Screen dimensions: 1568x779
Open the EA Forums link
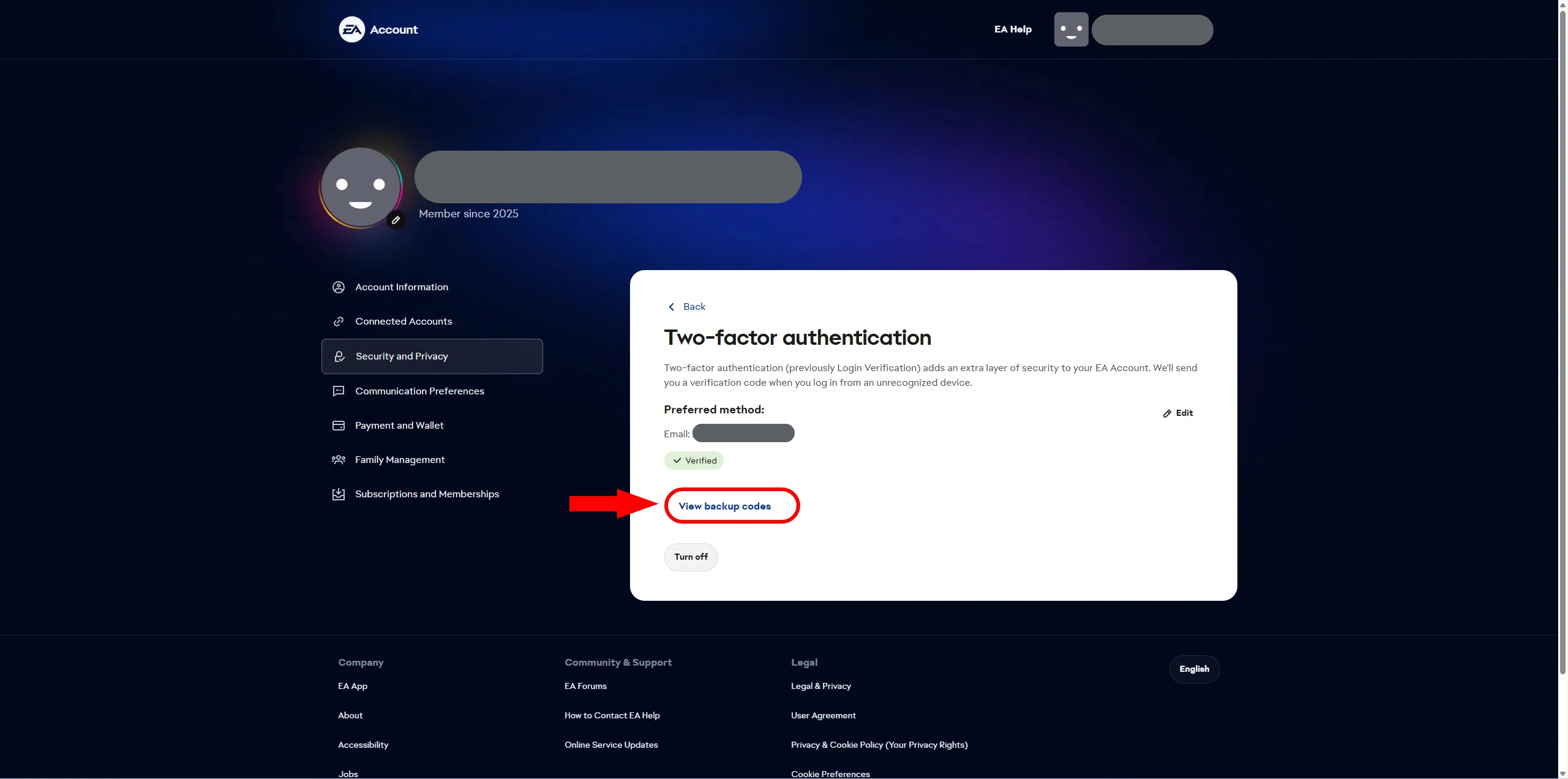coord(585,686)
